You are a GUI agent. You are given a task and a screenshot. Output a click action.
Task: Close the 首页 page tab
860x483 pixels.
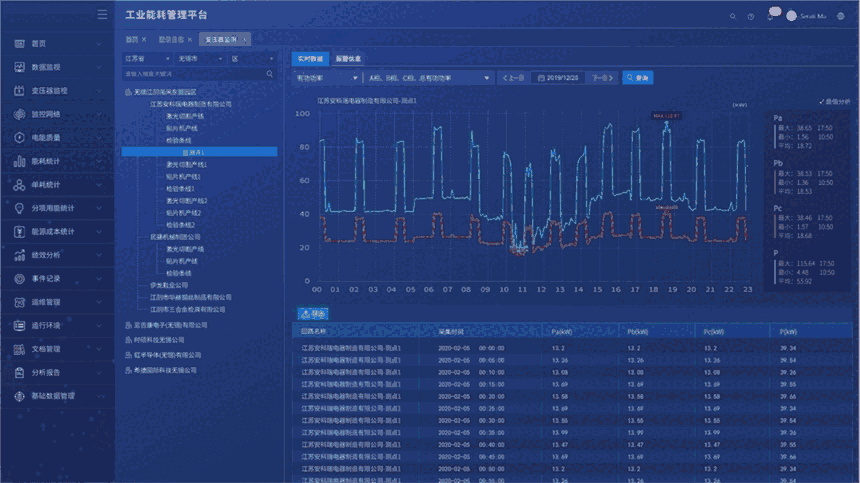(x=144, y=39)
